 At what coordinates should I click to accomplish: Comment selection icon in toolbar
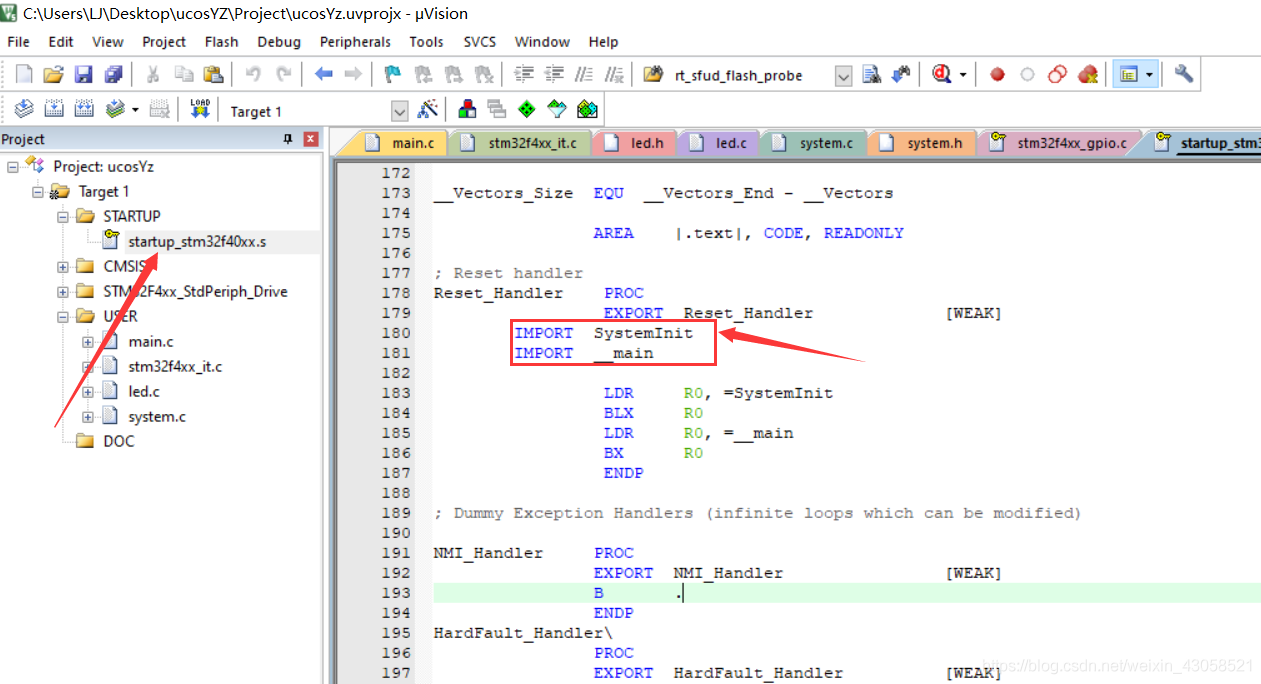(584, 74)
